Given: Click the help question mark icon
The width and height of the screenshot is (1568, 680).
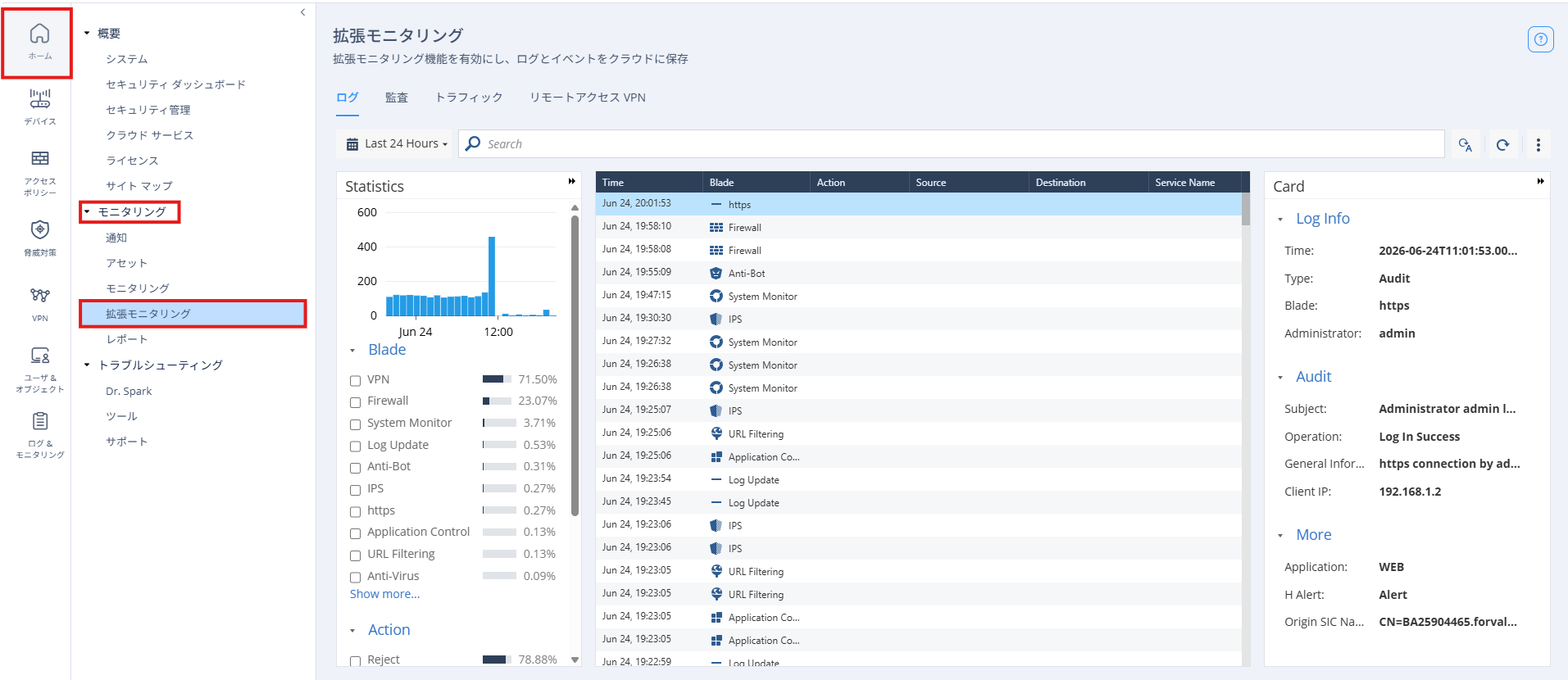Looking at the screenshot, I should tap(1540, 39).
